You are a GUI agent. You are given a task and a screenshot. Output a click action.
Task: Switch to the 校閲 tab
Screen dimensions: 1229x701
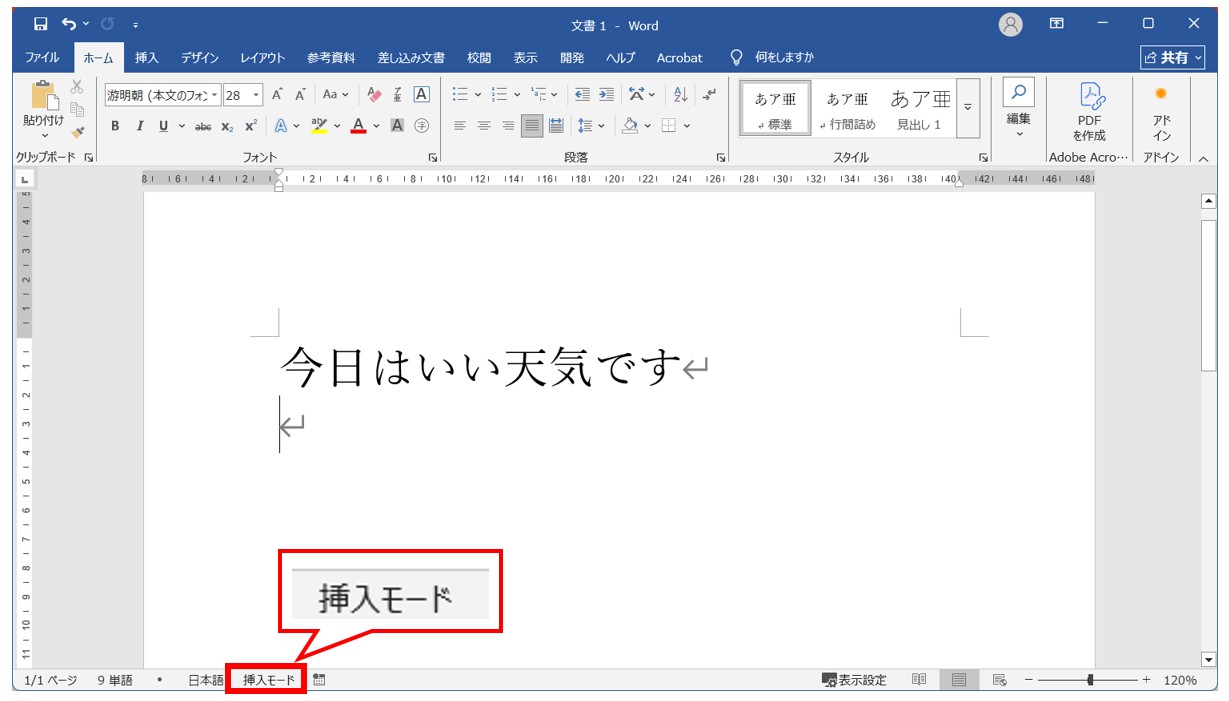tap(479, 58)
